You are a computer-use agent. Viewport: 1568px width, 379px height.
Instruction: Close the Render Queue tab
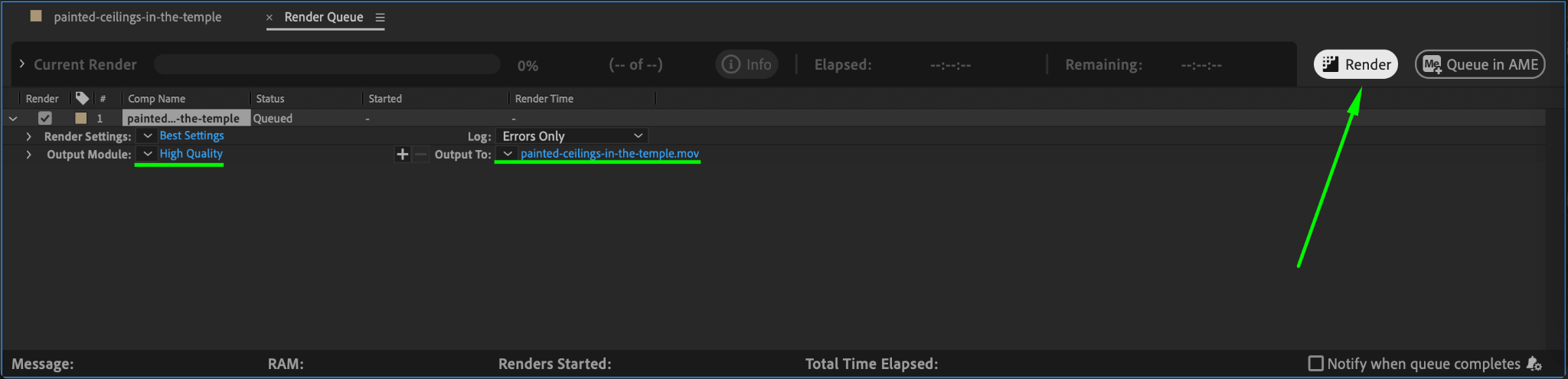(269, 18)
